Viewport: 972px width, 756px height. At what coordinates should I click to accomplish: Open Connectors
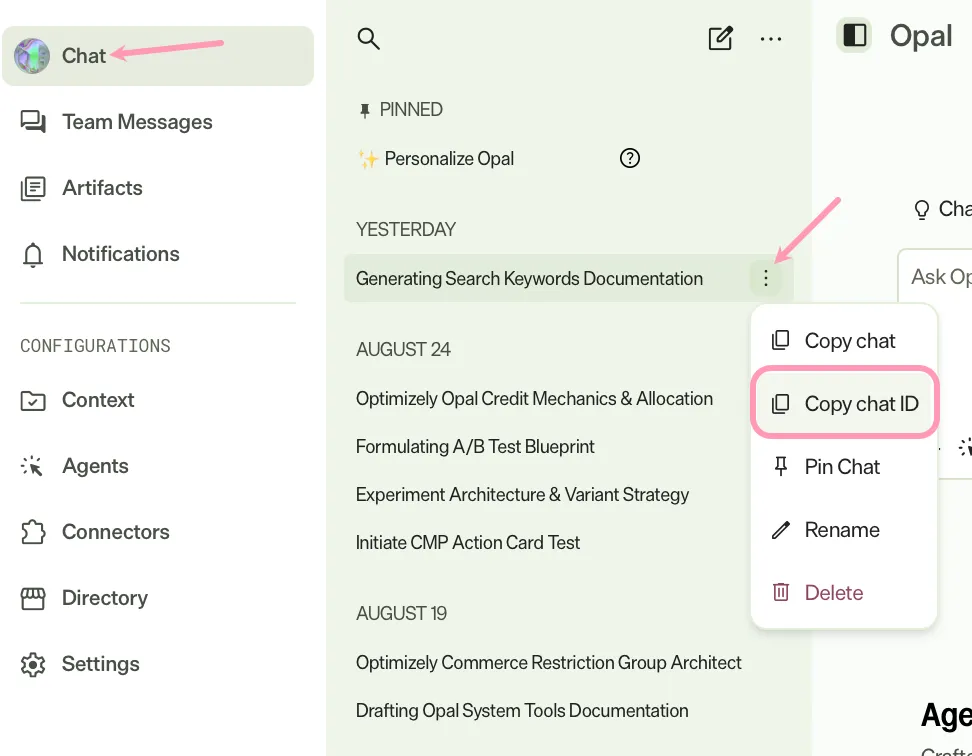(115, 532)
